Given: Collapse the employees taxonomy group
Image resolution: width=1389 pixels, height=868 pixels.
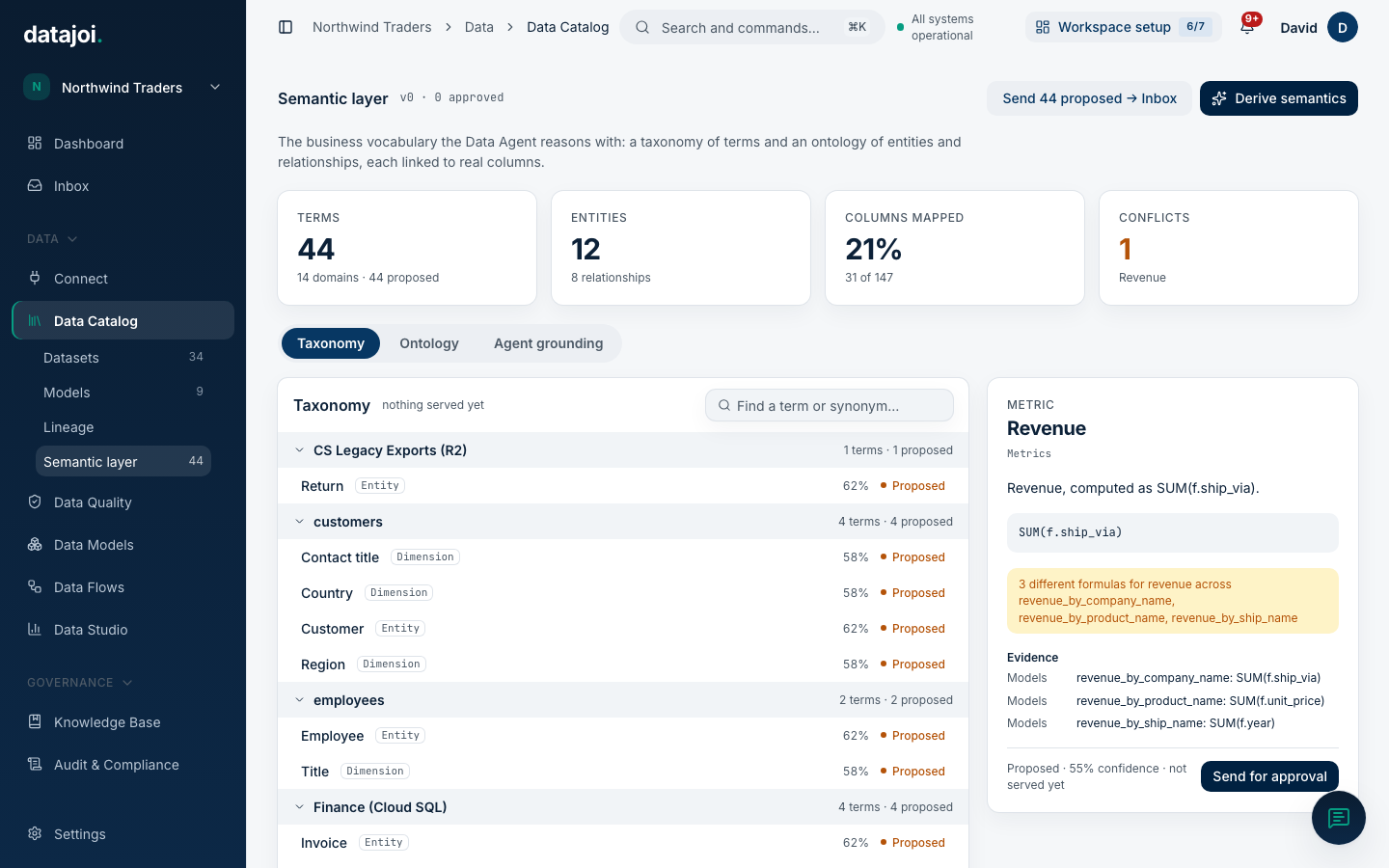Looking at the screenshot, I should pyautogui.click(x=299, y=700).
